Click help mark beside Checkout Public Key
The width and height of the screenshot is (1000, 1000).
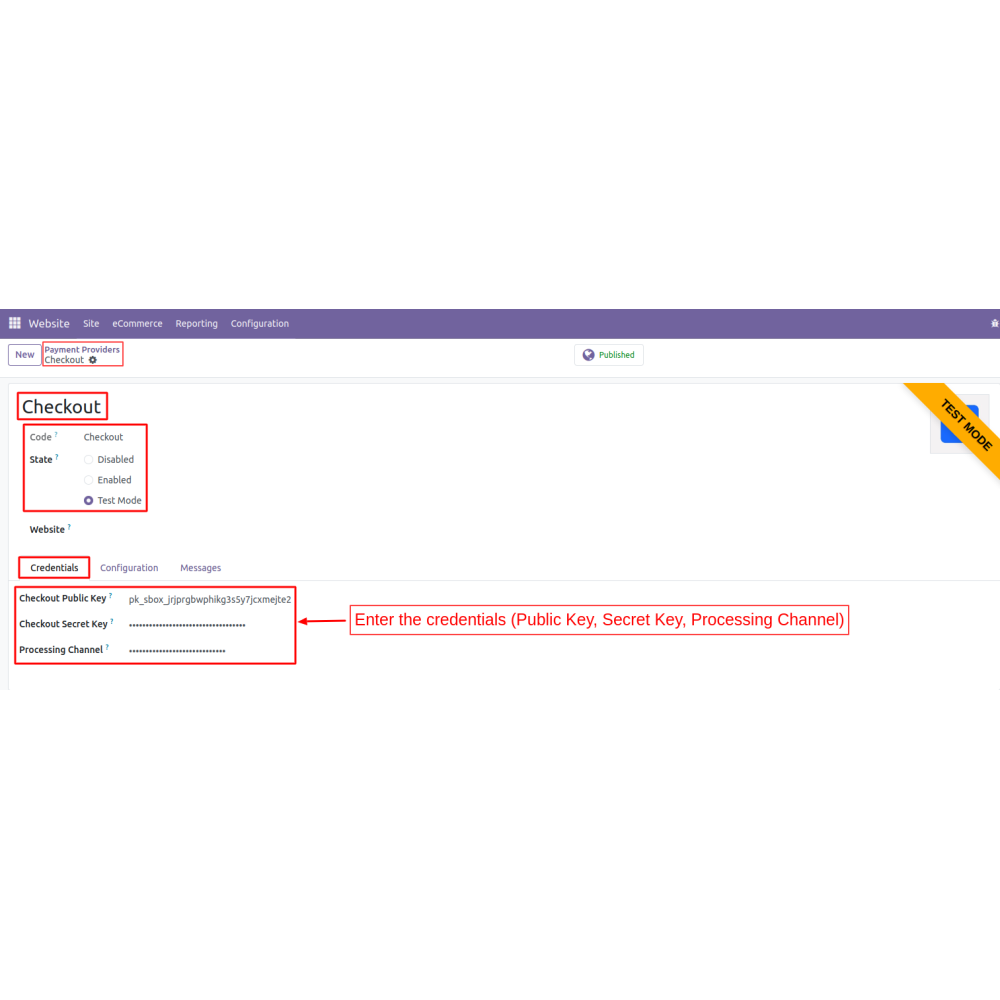(x=111, y=596)
